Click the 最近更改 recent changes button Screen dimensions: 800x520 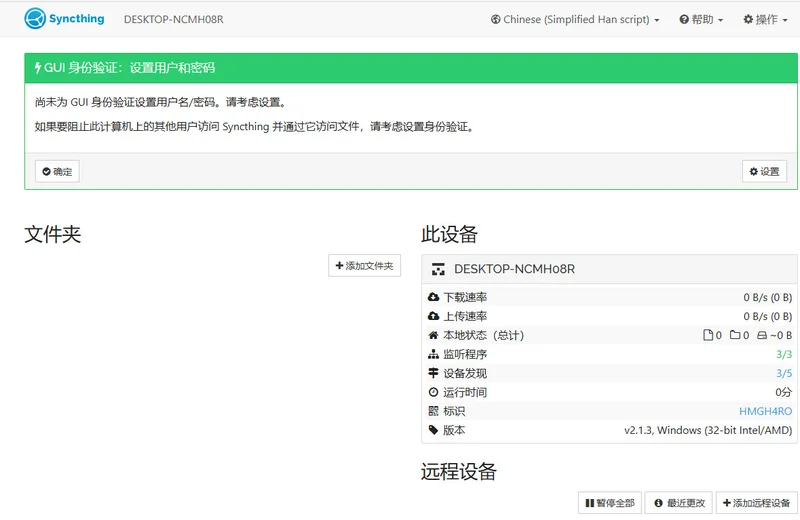point(680,503)
